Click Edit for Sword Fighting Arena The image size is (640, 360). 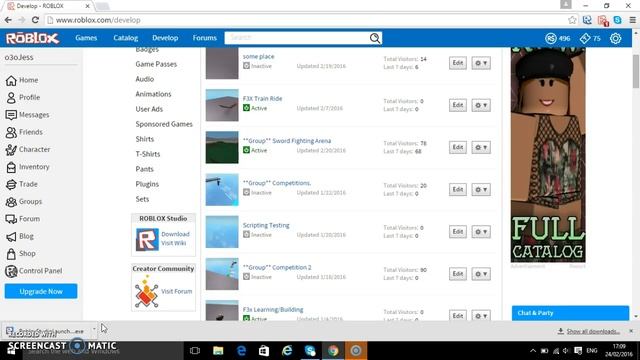(x=458, y=147)
